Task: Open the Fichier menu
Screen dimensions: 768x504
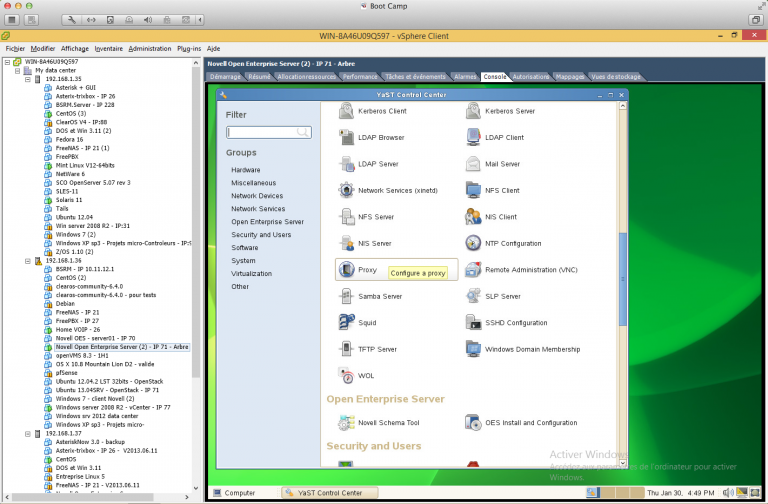Action: tap(15, 48)
